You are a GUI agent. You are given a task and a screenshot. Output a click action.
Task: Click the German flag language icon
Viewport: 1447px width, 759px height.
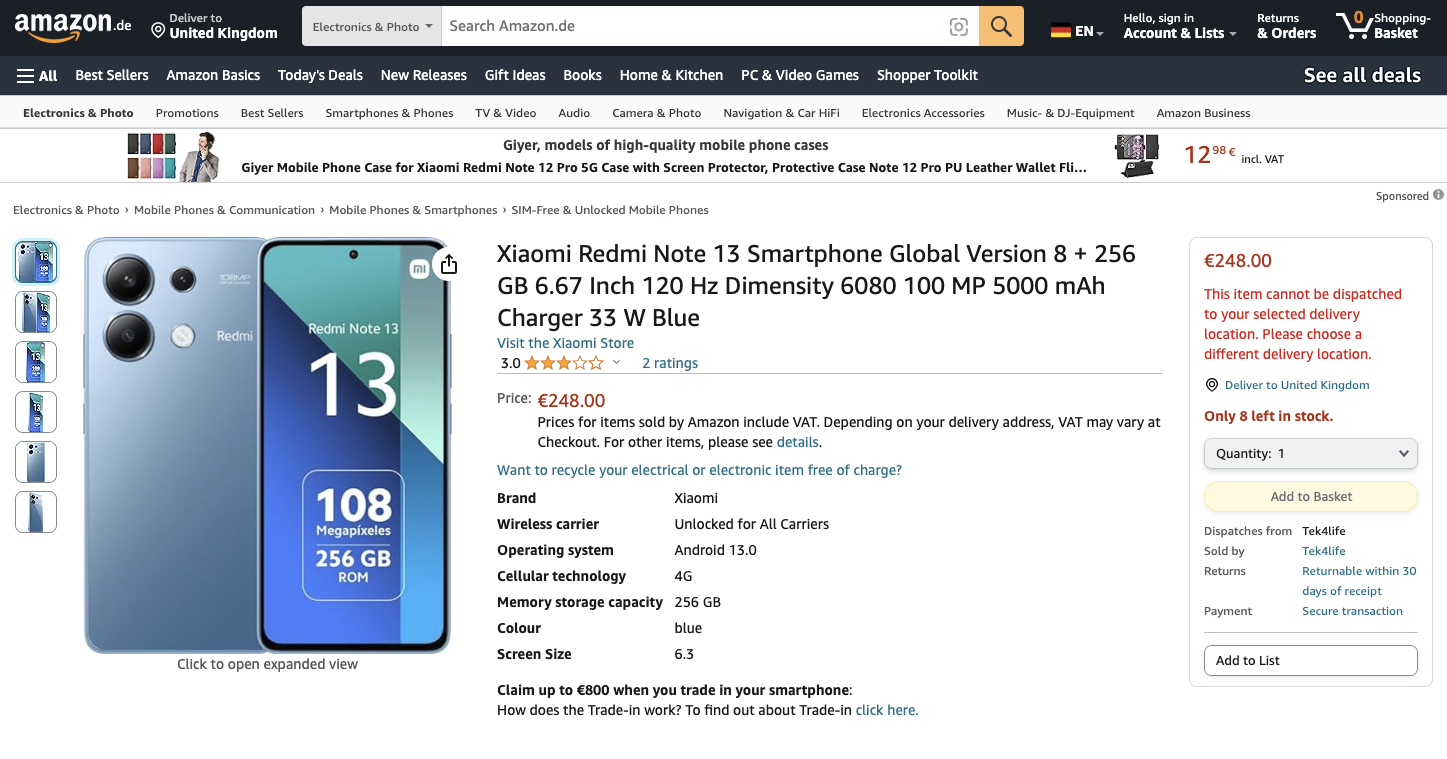[x=1061, y=31]
